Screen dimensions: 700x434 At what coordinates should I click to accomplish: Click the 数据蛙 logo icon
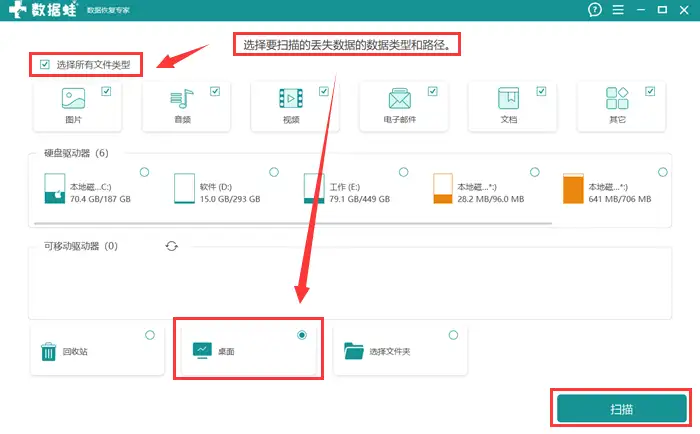(x=18, y=9)
